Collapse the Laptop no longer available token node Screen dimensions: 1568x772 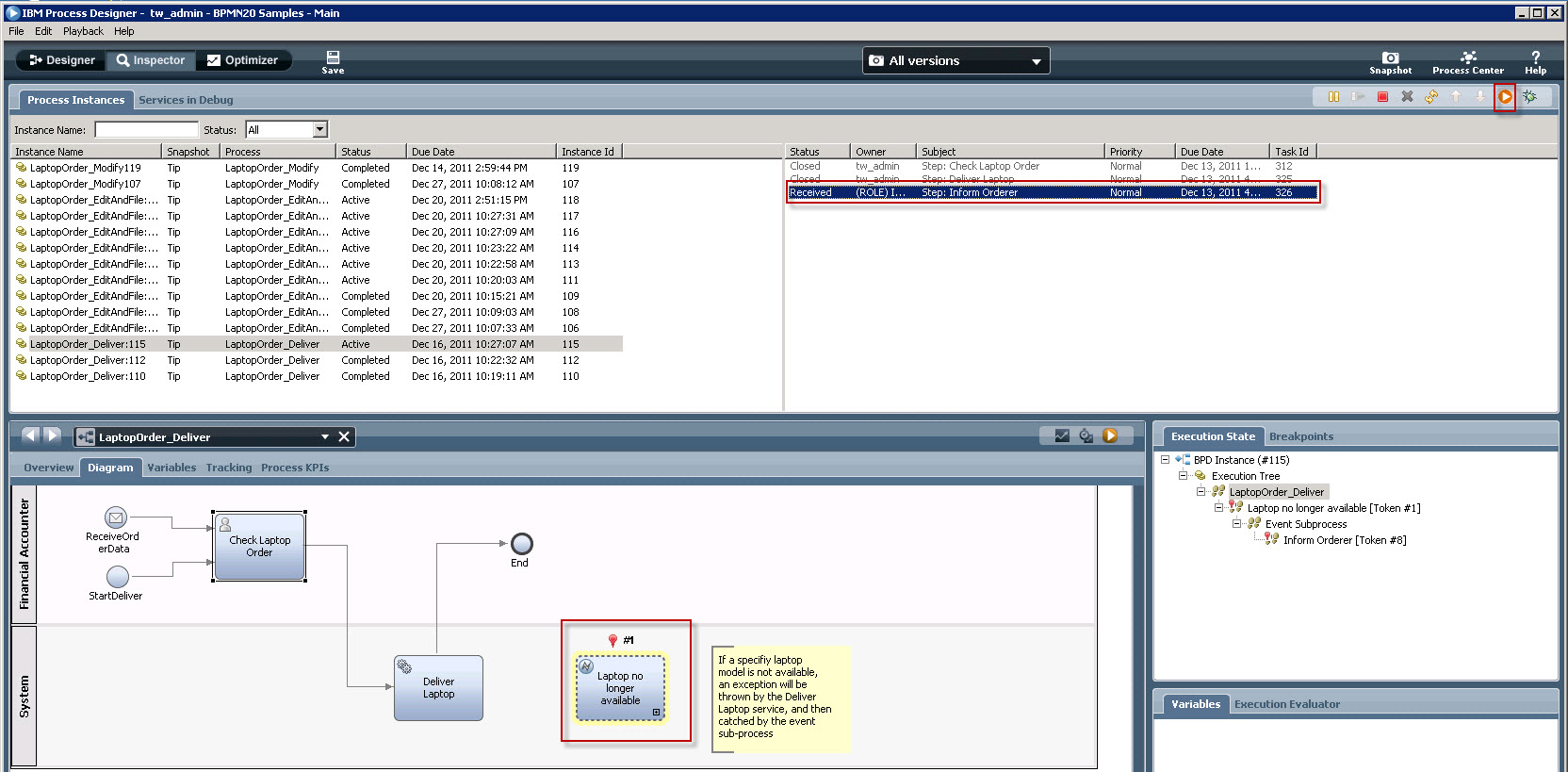point(1218,508)
